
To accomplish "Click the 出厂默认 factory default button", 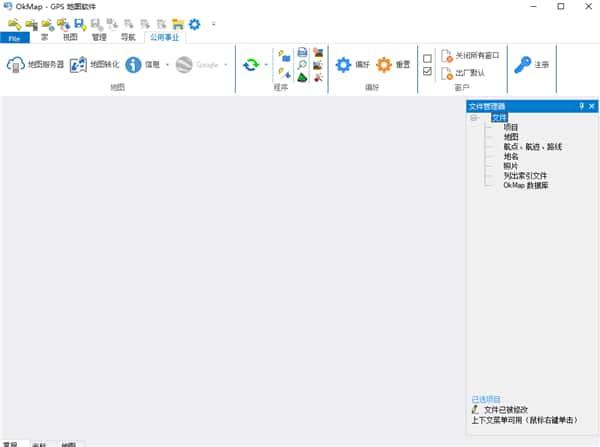I will (463, 73).
